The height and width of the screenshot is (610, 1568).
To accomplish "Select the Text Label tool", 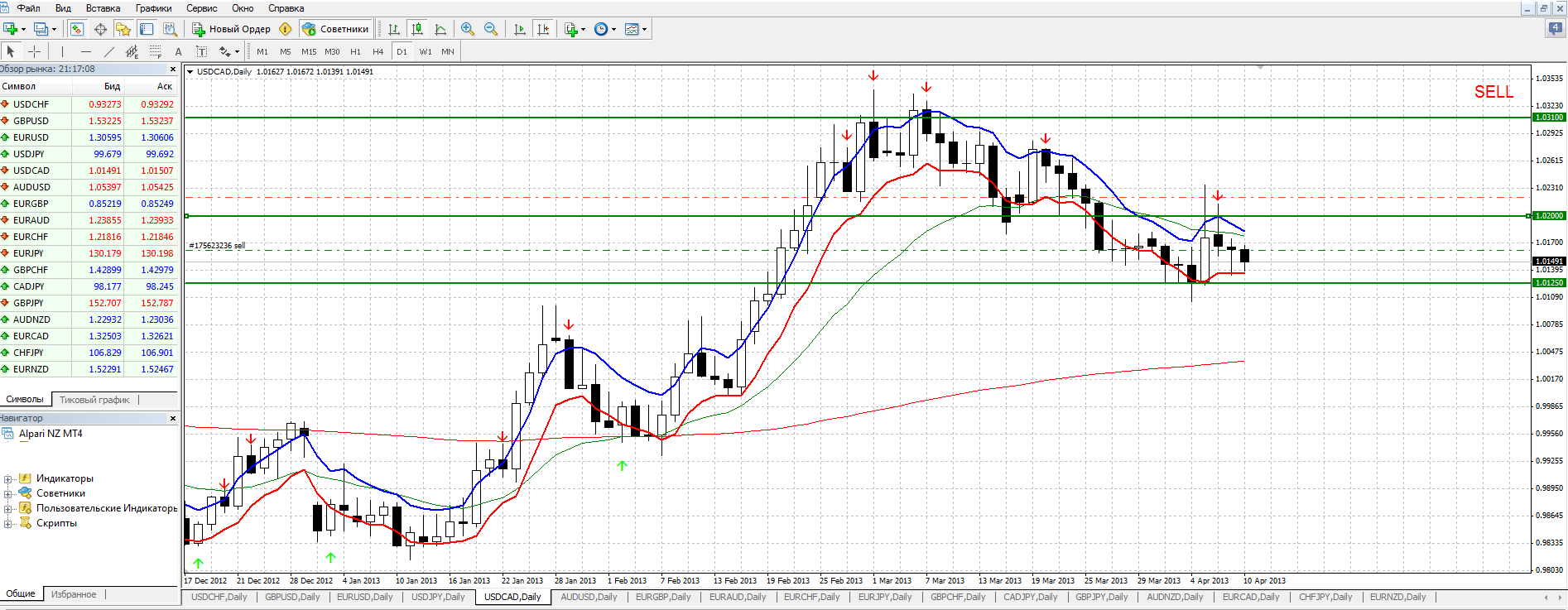I will (201, 51).
